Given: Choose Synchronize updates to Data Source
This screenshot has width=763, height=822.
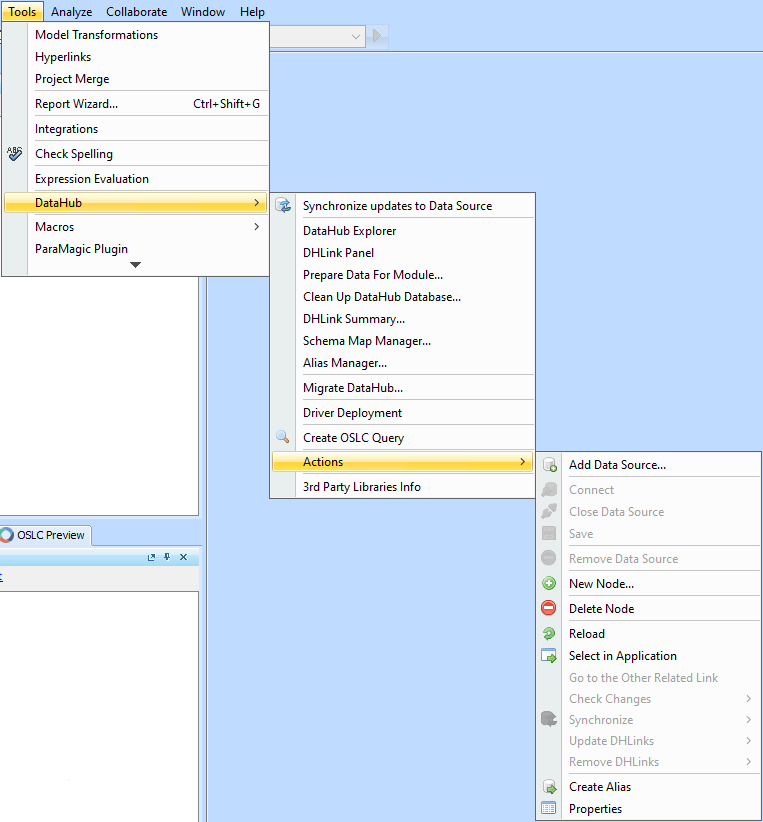Looking at the screenshot, I should (403, 206).
